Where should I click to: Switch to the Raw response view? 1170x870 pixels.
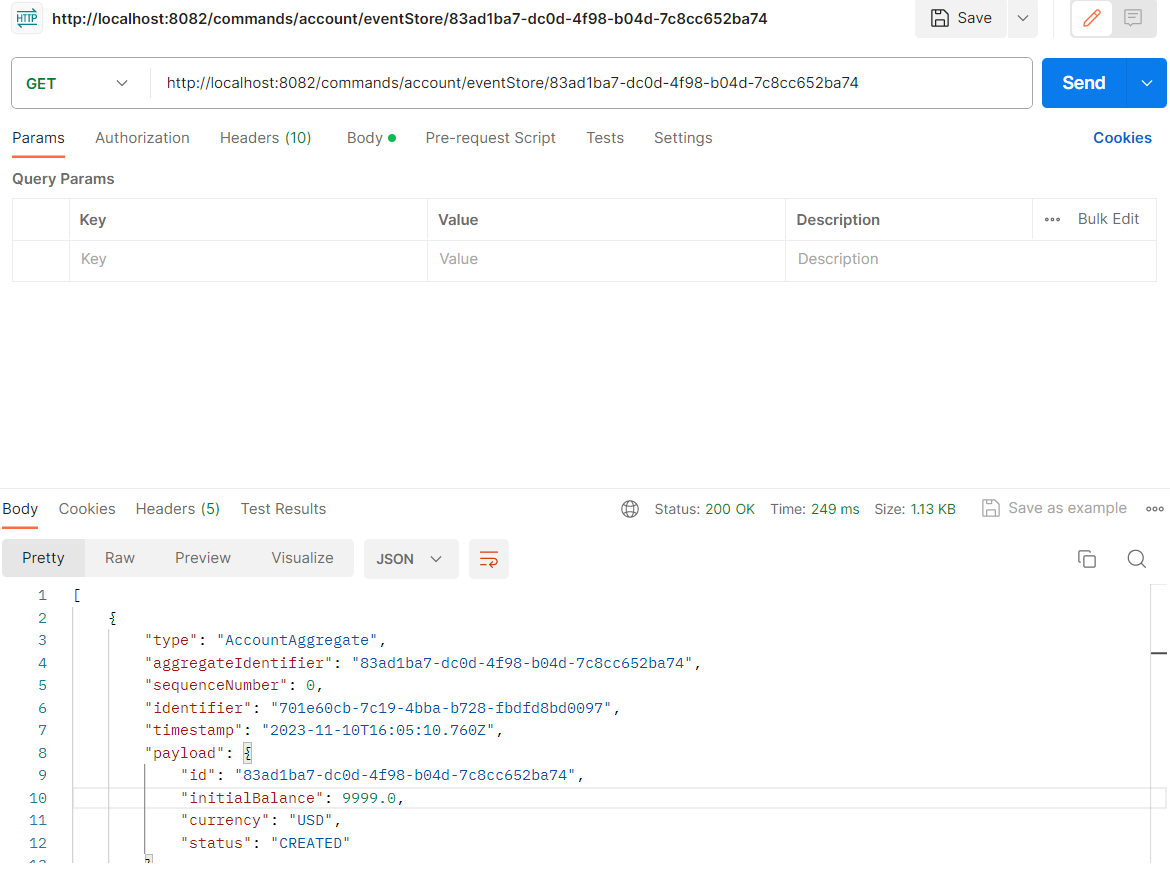coord(119,559)
